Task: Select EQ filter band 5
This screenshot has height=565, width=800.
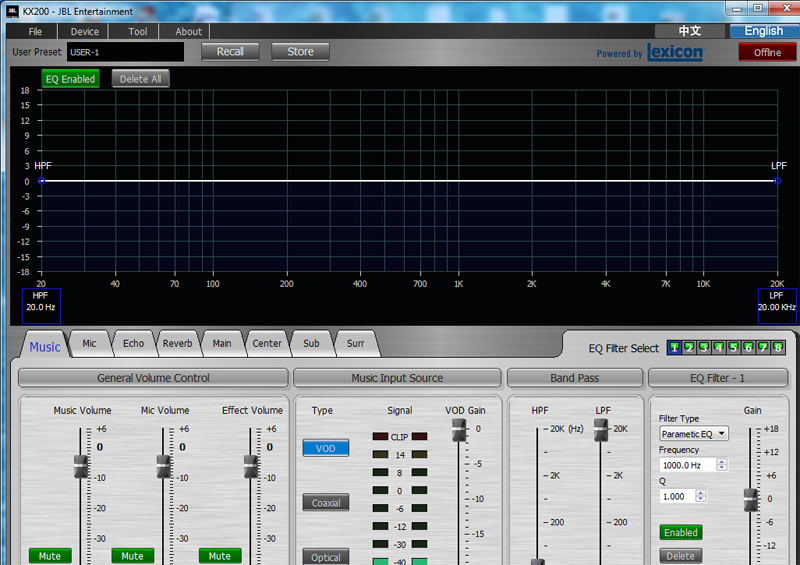Action: tap(734, 347)
